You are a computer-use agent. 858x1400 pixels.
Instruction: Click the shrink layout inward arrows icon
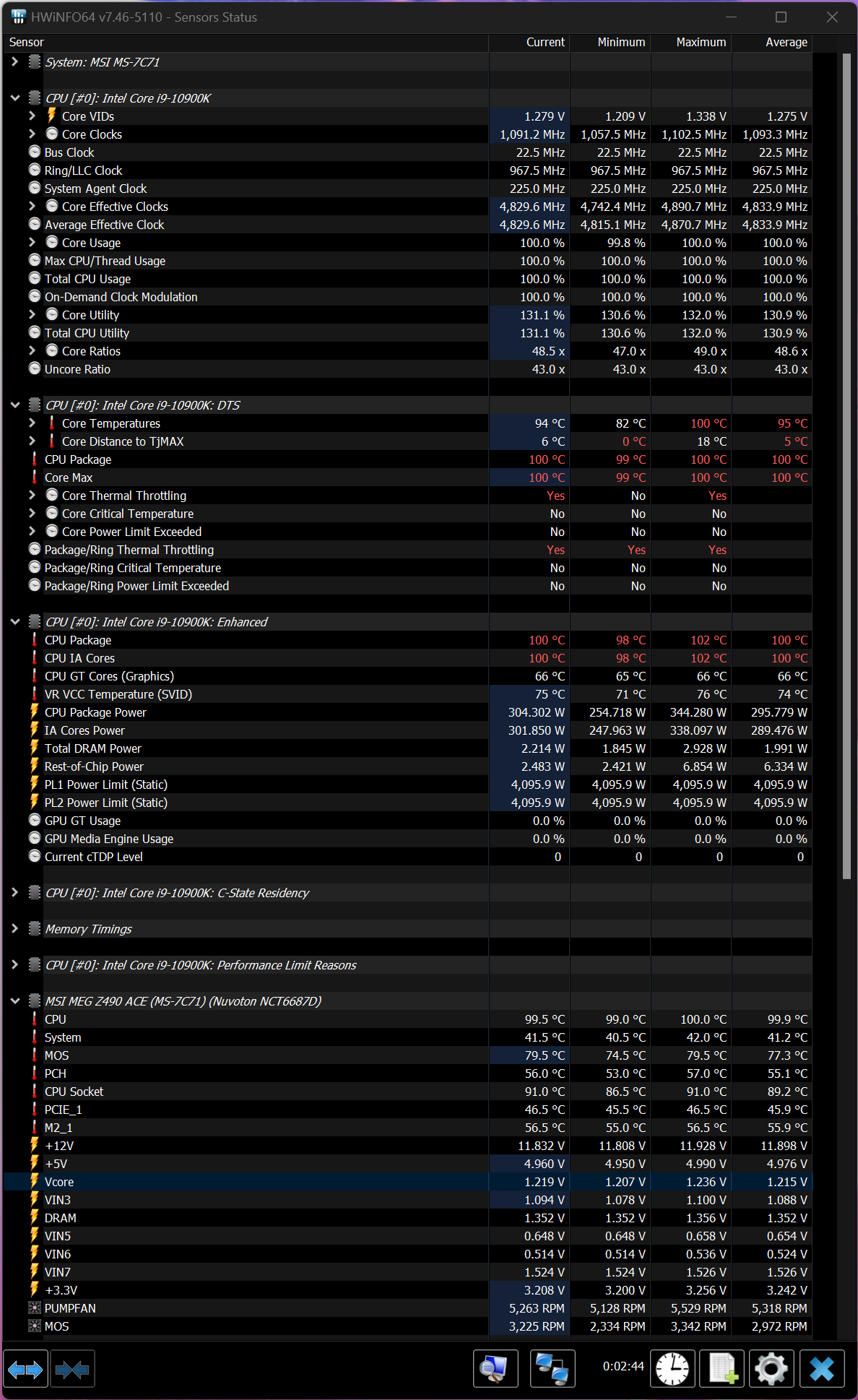point(72,1369)
